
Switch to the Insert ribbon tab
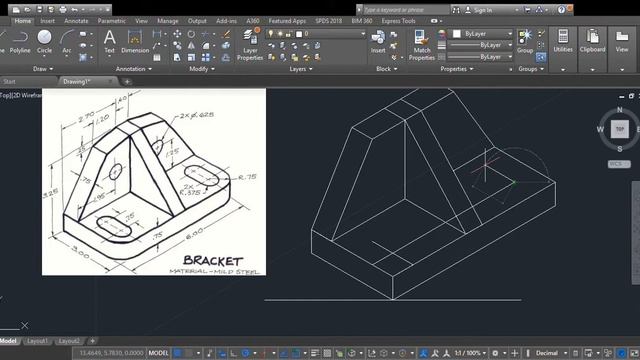point(47,21)
